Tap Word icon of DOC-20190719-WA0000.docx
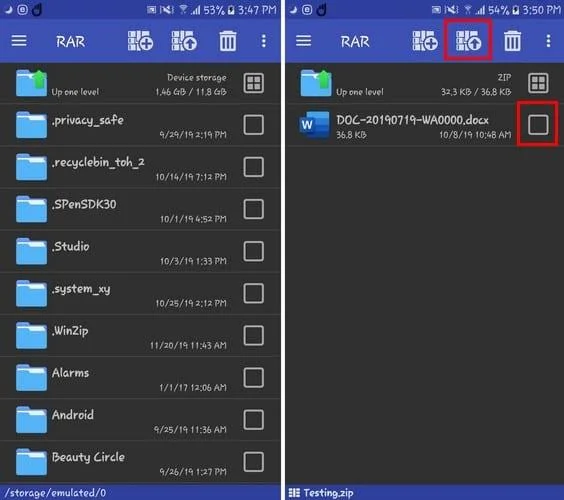564x500 pixels. (314, 125)
